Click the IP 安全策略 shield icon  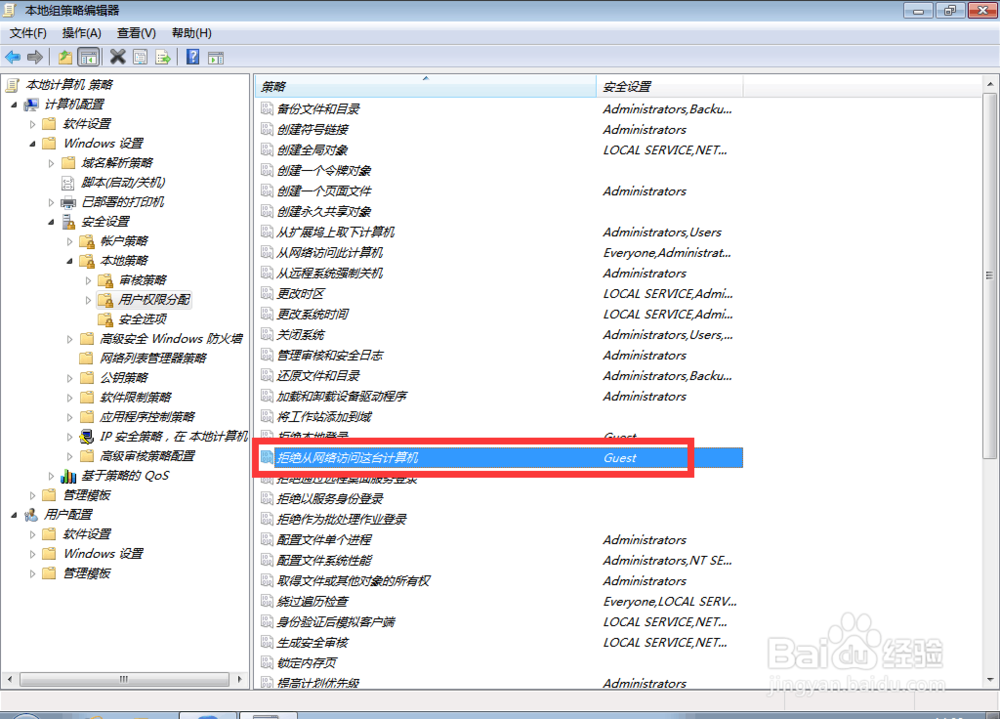pyautogui.click(x=87, y=436)
